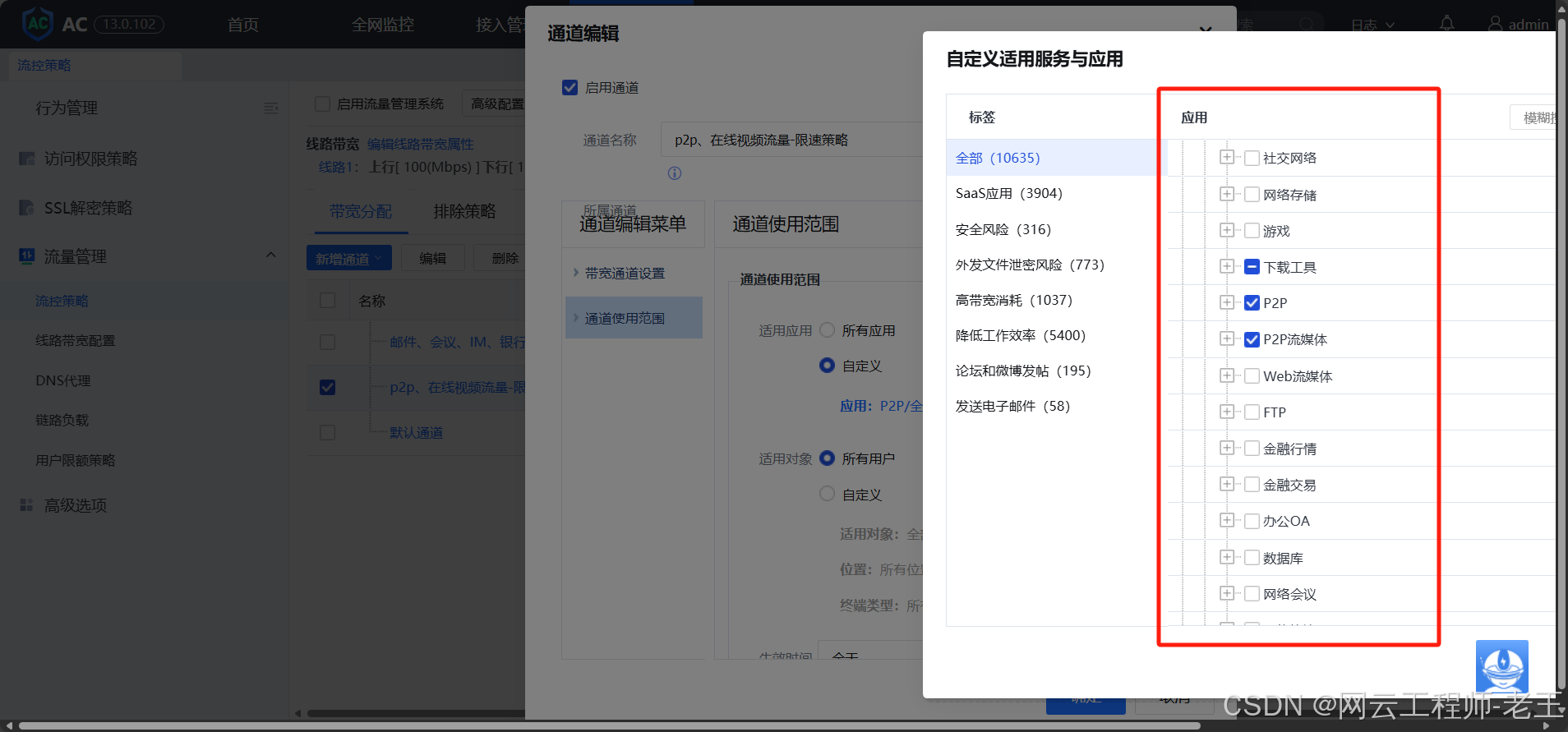1568x732 pixels.
Task: Go to 首页 in top navigation
Action: pos(243,25)
